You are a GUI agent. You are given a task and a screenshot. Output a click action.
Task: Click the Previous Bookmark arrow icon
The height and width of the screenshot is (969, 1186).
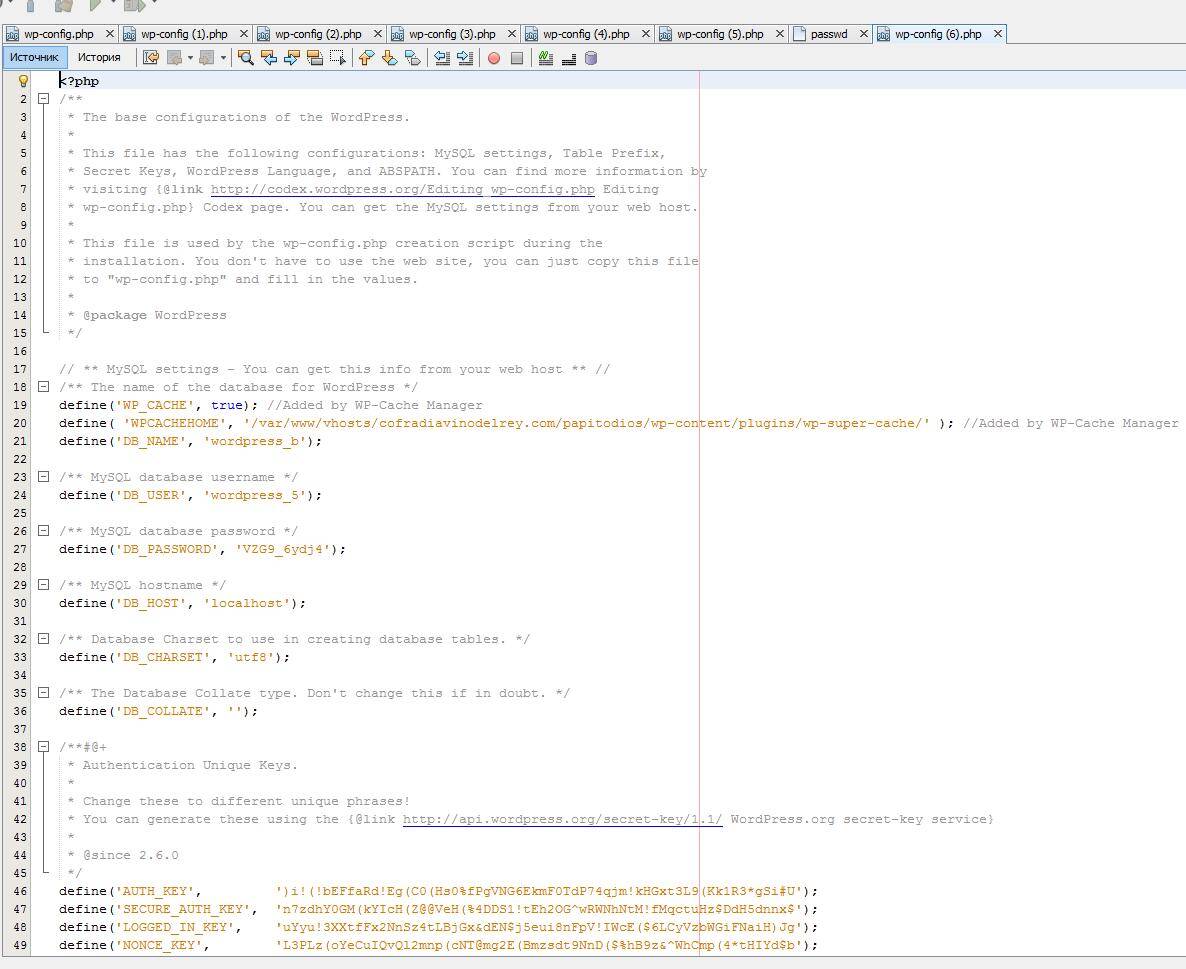click(366, 58)
